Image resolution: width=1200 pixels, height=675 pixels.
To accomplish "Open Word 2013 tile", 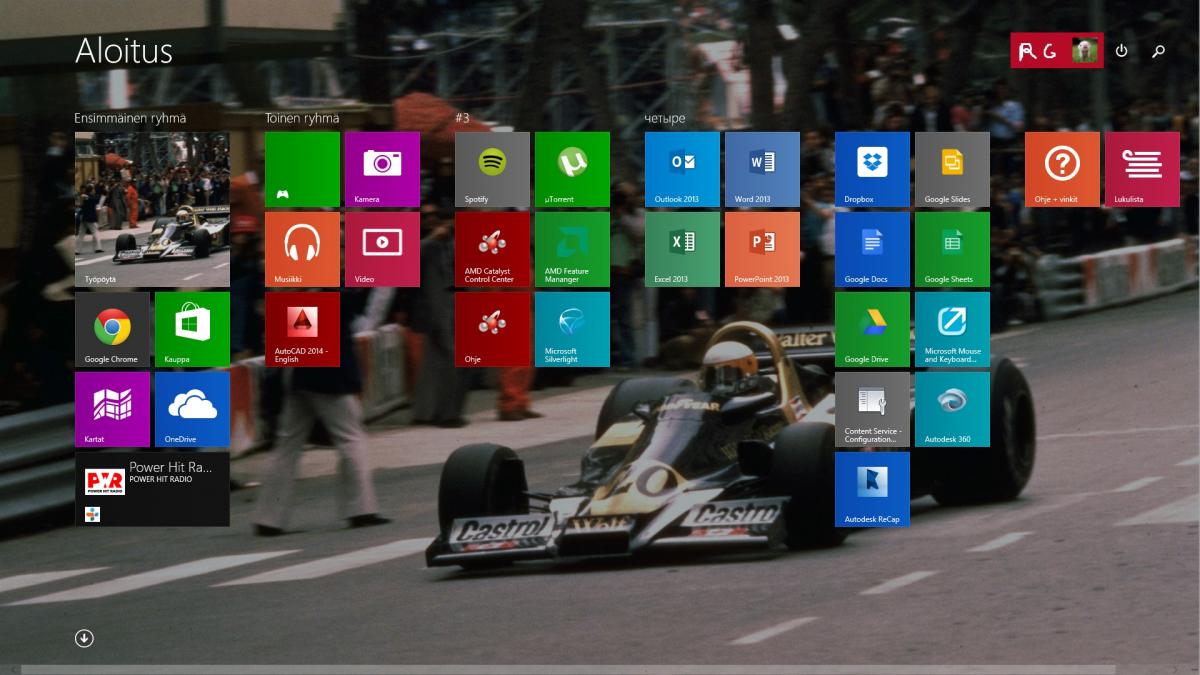I will coord(762,169).
